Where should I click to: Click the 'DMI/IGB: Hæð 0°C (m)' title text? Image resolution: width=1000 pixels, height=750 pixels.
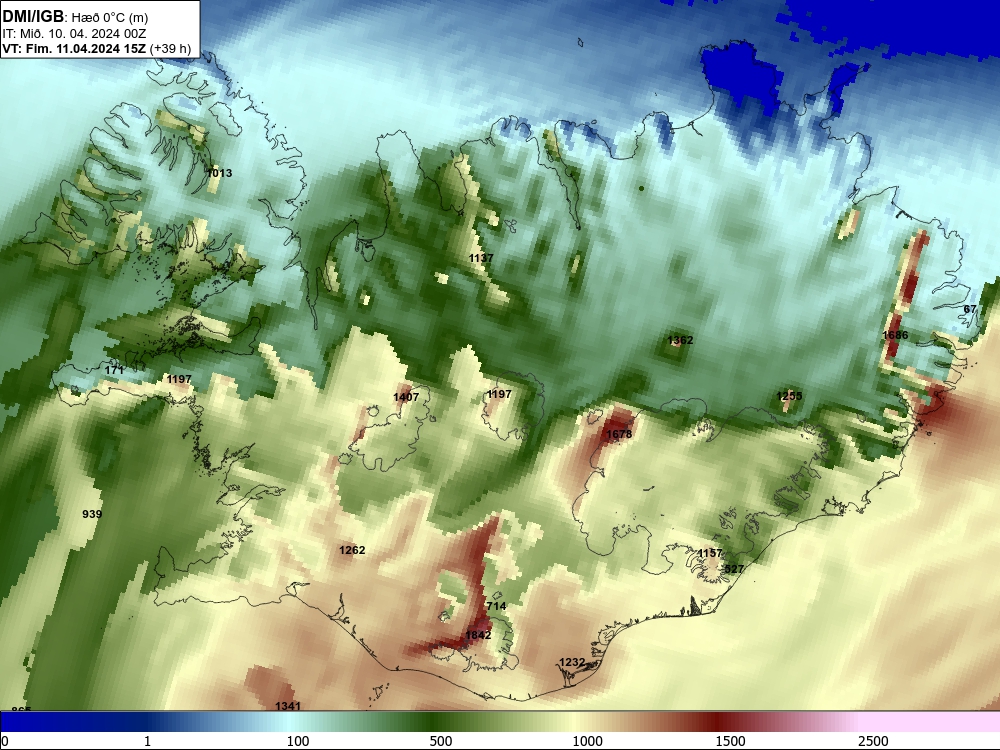click(x=75, y=17)
